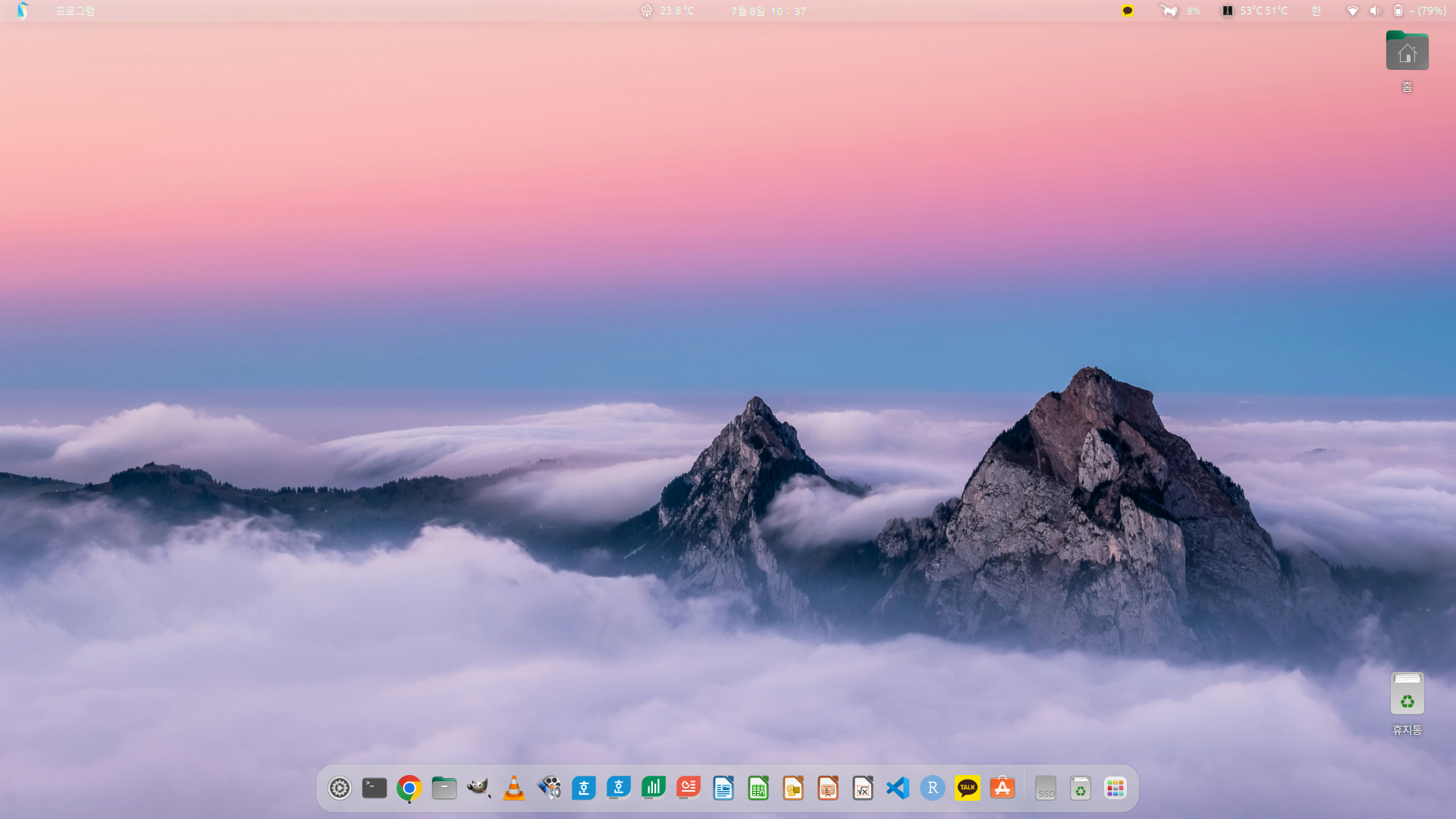Launch GIMP image editor
The height and width of the screenshot is (819, 1456).
point(479,789)
